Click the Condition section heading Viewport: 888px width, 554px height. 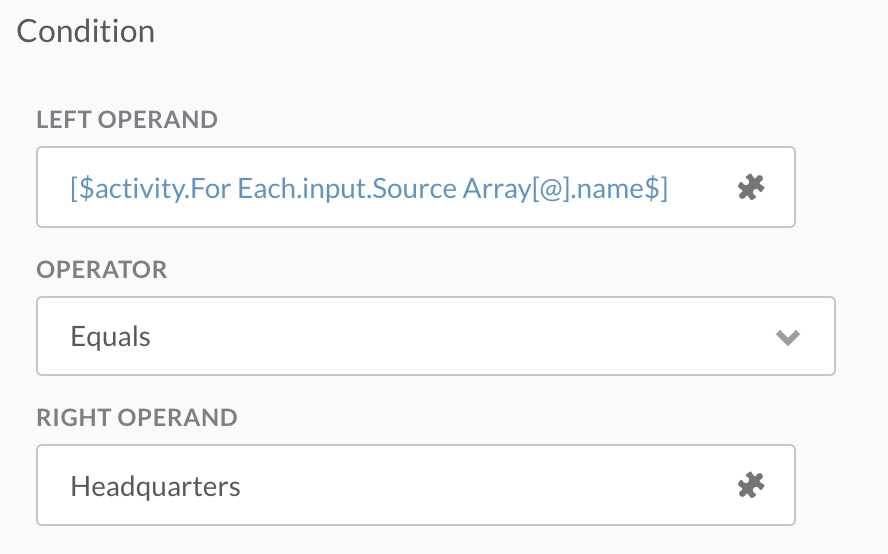tap(86, 31)
